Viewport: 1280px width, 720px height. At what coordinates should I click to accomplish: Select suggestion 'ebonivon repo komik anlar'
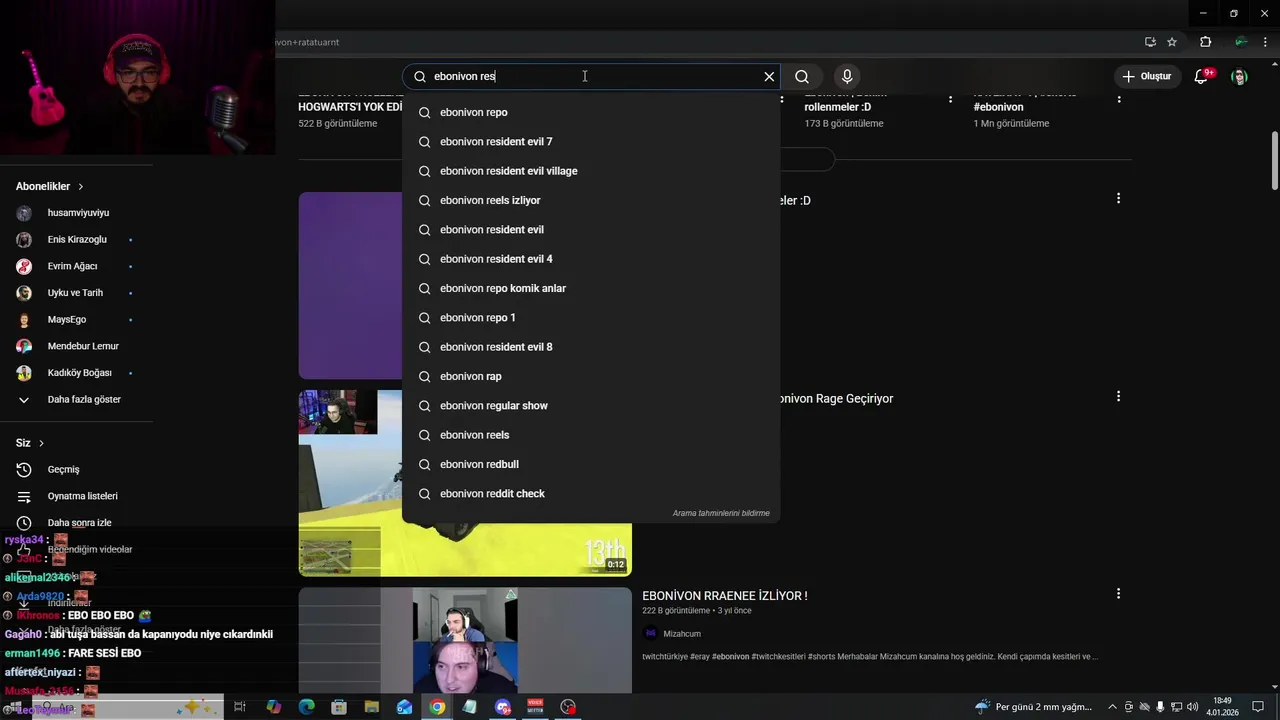point(591,288)
